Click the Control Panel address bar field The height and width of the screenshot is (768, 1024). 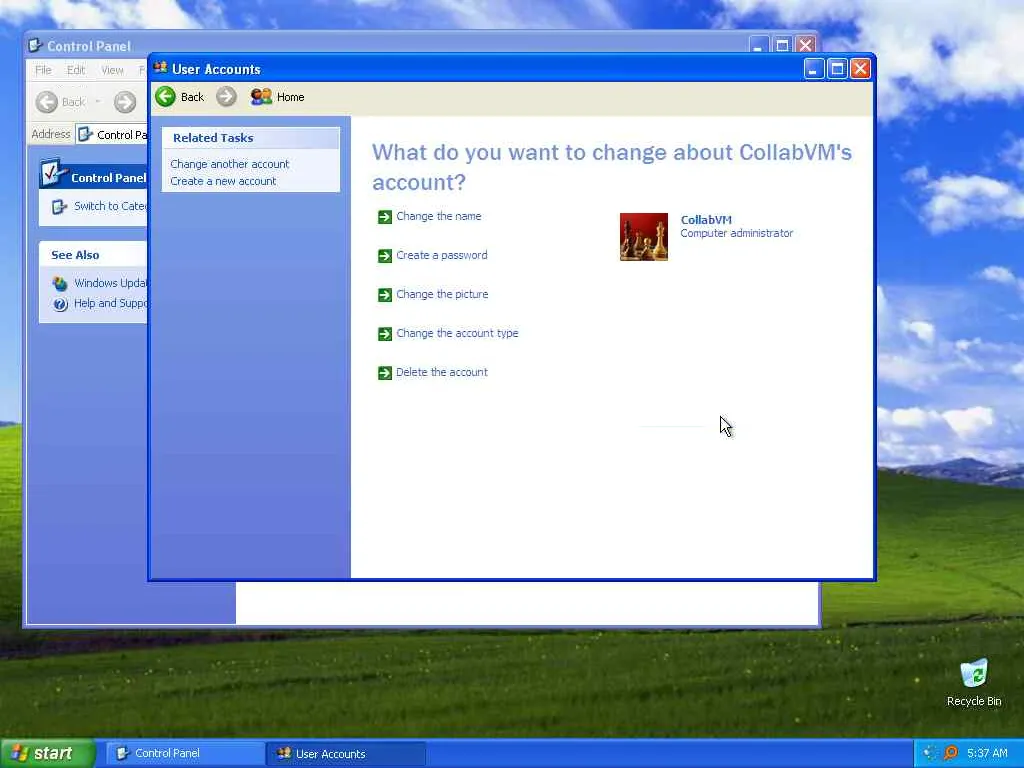click(x=112, y=135)
